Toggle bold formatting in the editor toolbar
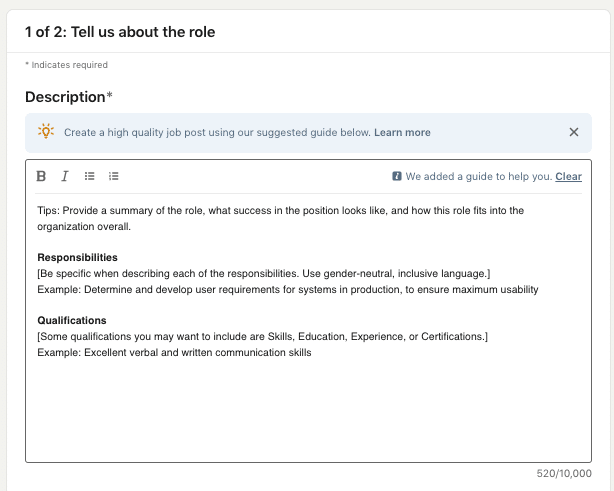 (x=41, y=176)
